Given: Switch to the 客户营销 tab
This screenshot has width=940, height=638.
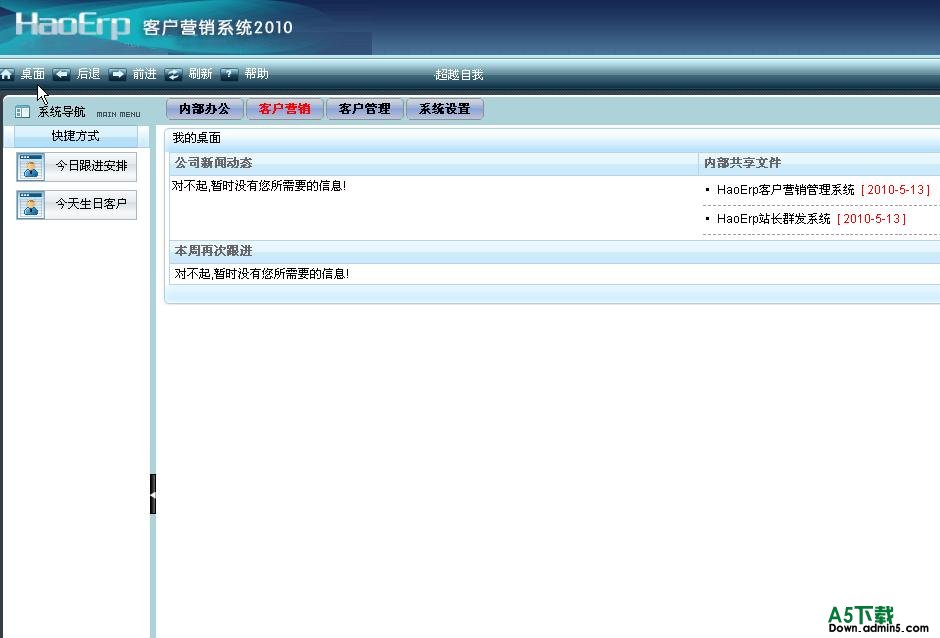Looking at the screenshot, I should [285, 109].
